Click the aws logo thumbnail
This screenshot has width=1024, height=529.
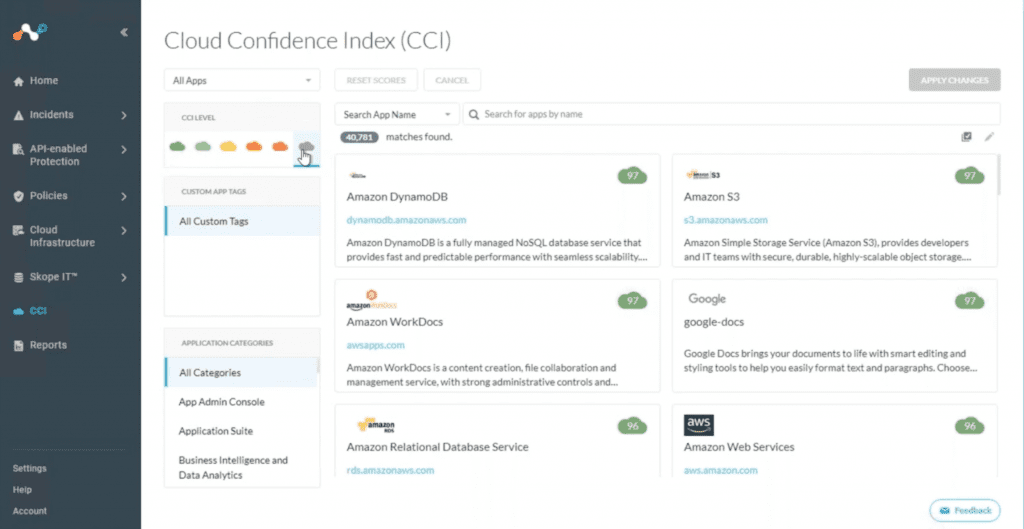point(699,425)
